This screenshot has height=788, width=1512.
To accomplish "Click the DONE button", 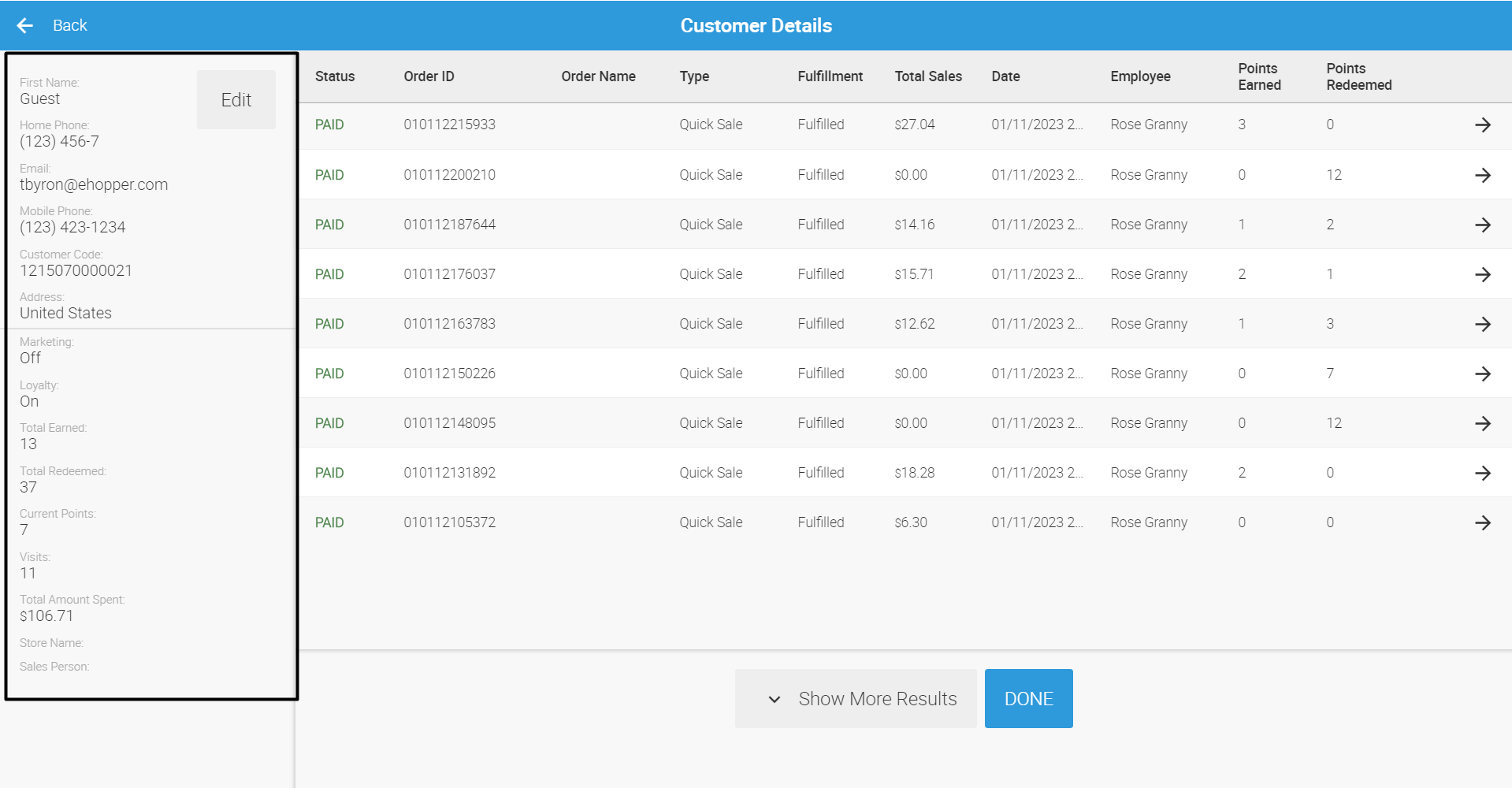I will coord(1028,699).
